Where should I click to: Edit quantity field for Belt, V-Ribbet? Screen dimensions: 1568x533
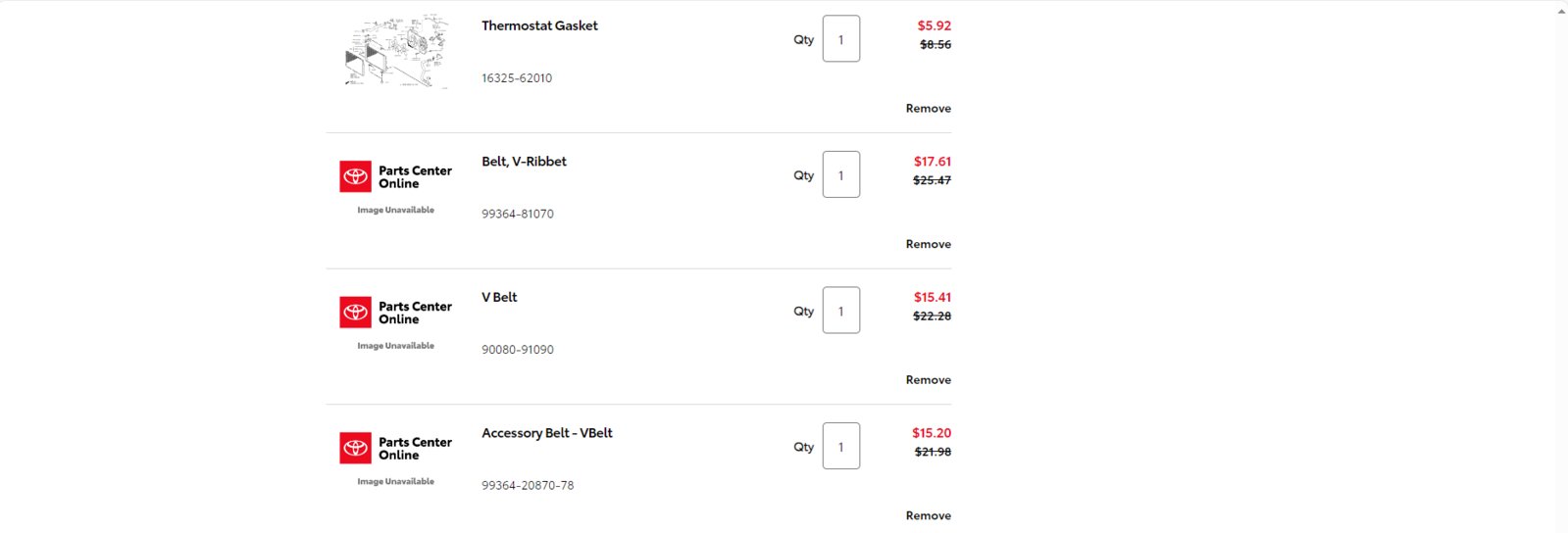pos(841,174)
